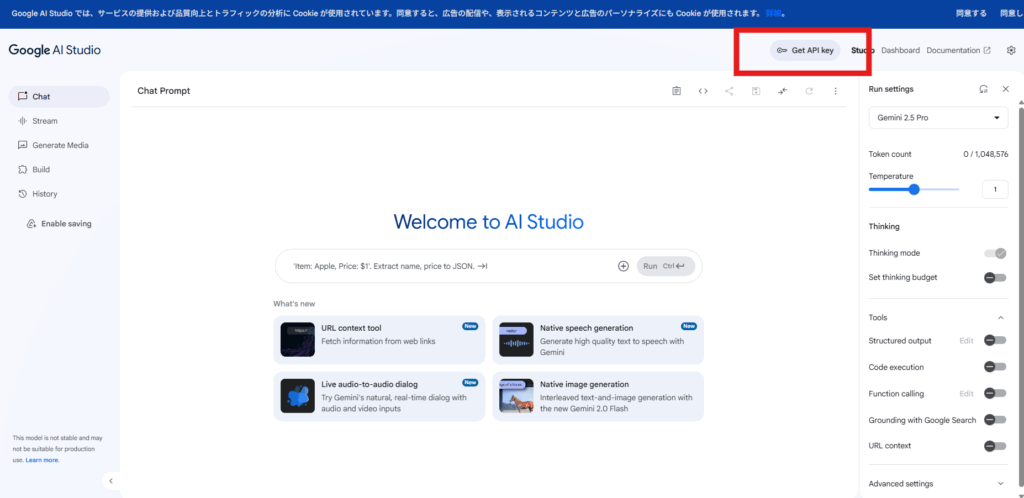
Task: Go to the Dashboard link
Action: pos(901,50)
